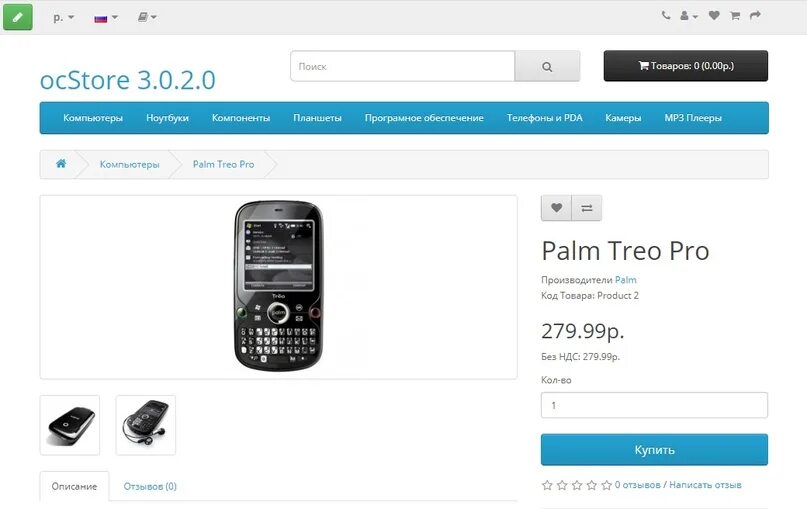This screenshot has height=509, width=807.
Task: Open Телефоны и PDA menu category
Action: click(x=545, y=118)
